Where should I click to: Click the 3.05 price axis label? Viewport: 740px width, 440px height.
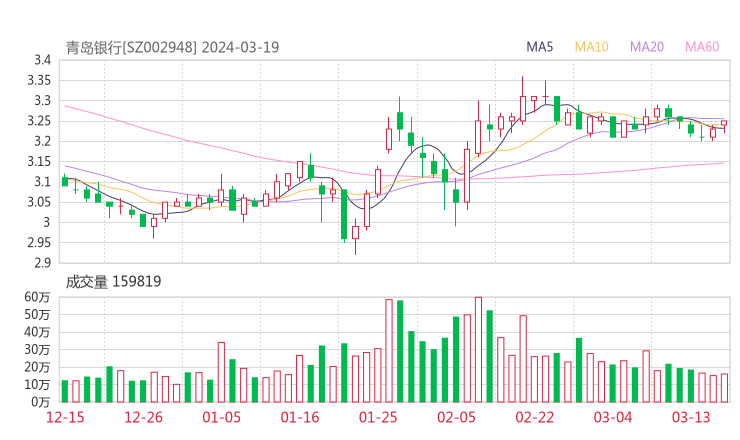[39, 202]
